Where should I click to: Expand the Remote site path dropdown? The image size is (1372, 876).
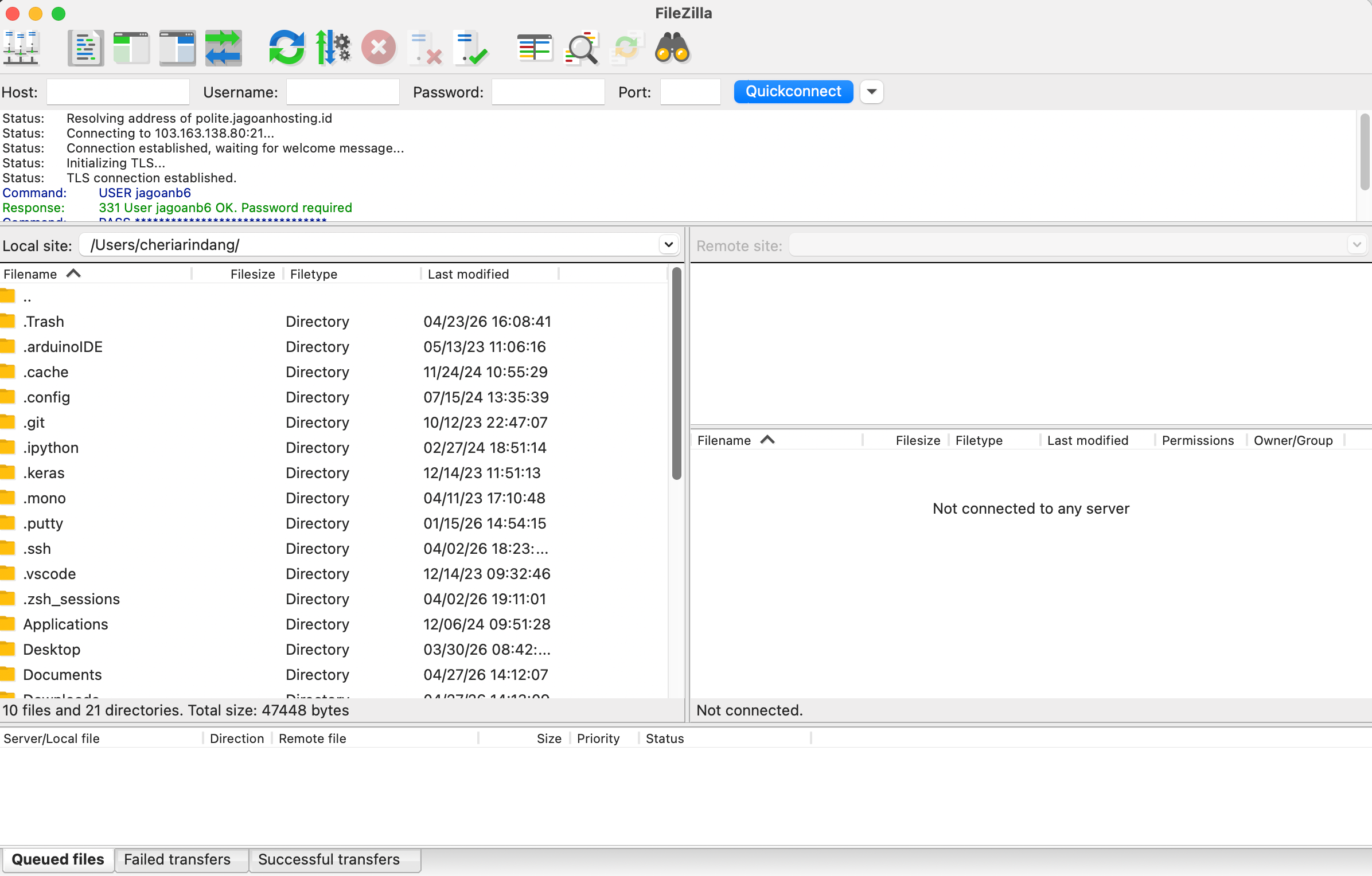(1357, 245)
